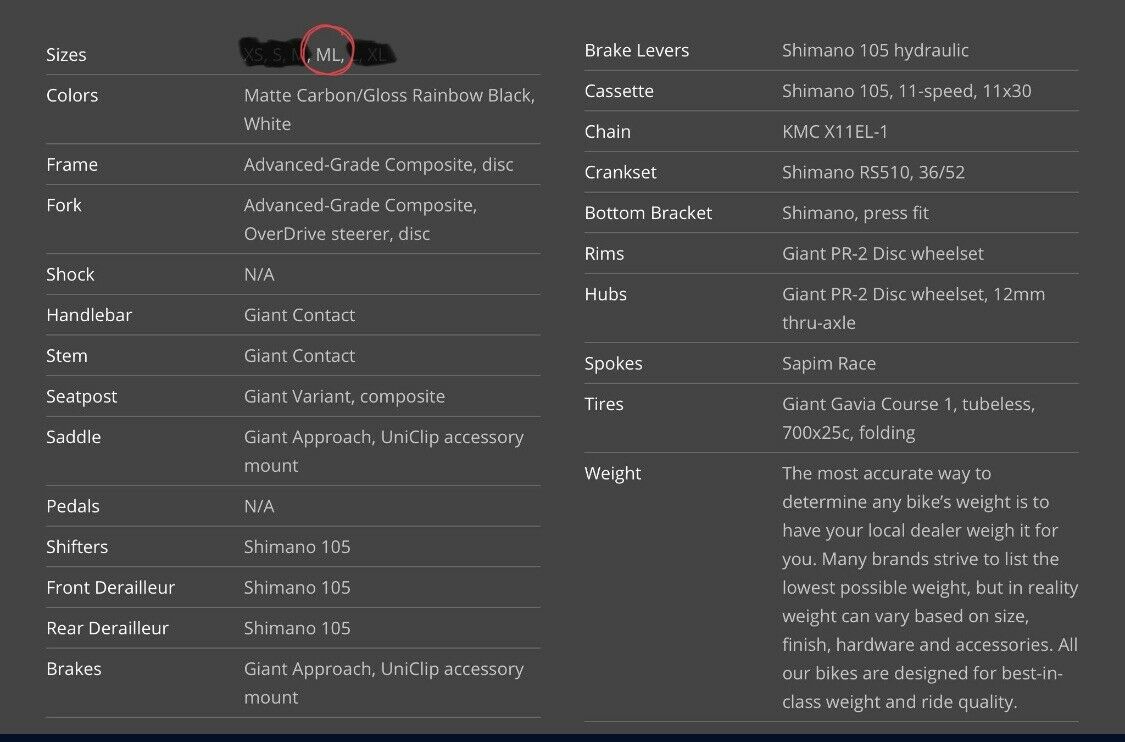Click the Advanced-Grade Composite, disc frame value

click(x=378, y=165)
